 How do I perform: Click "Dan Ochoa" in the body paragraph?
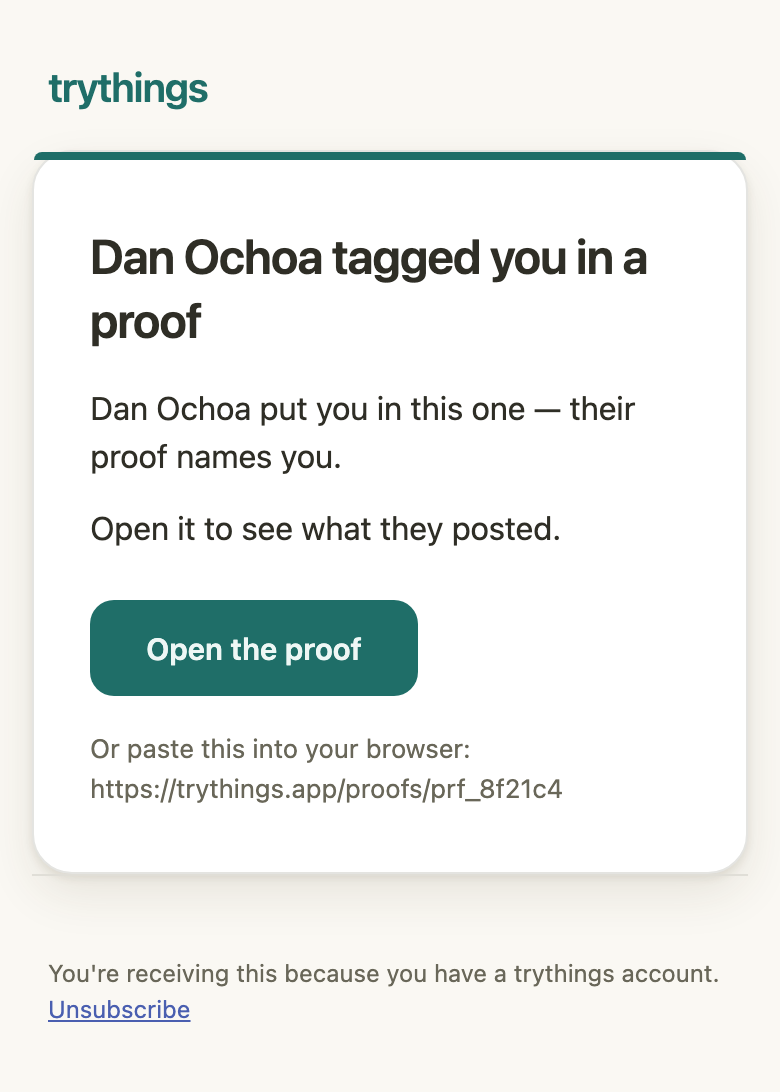(171, 410)
